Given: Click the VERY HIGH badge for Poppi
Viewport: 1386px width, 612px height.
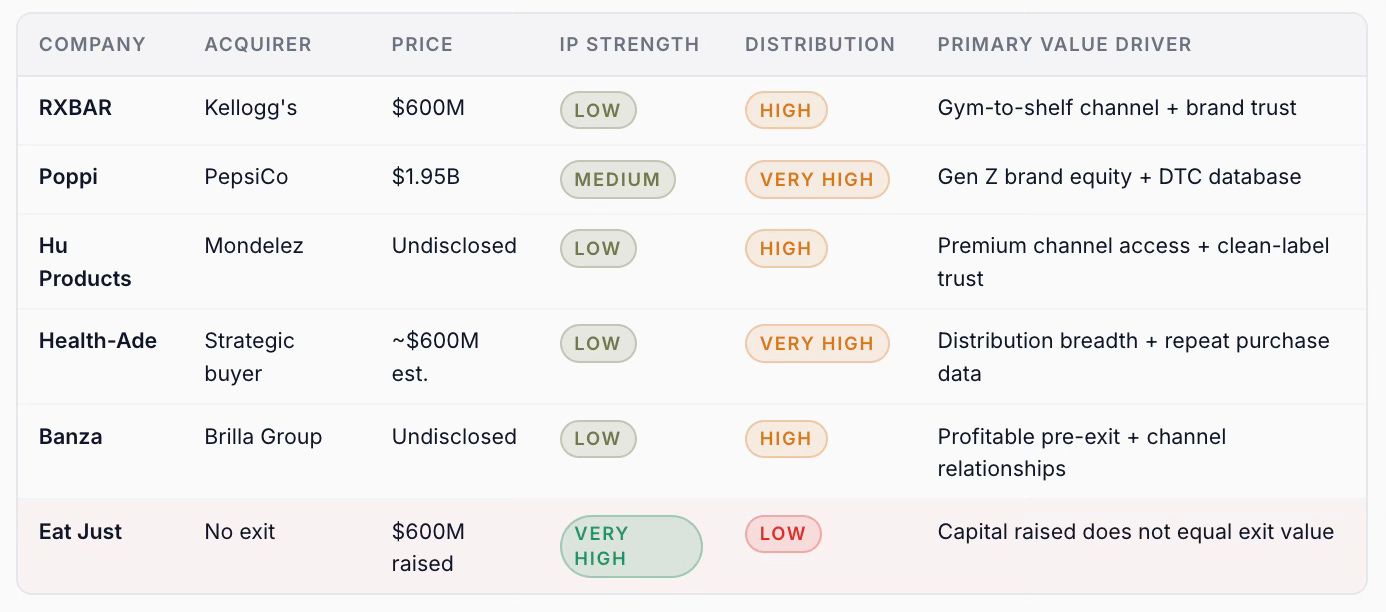Looking at the screenshot, I should click(817, 180).
